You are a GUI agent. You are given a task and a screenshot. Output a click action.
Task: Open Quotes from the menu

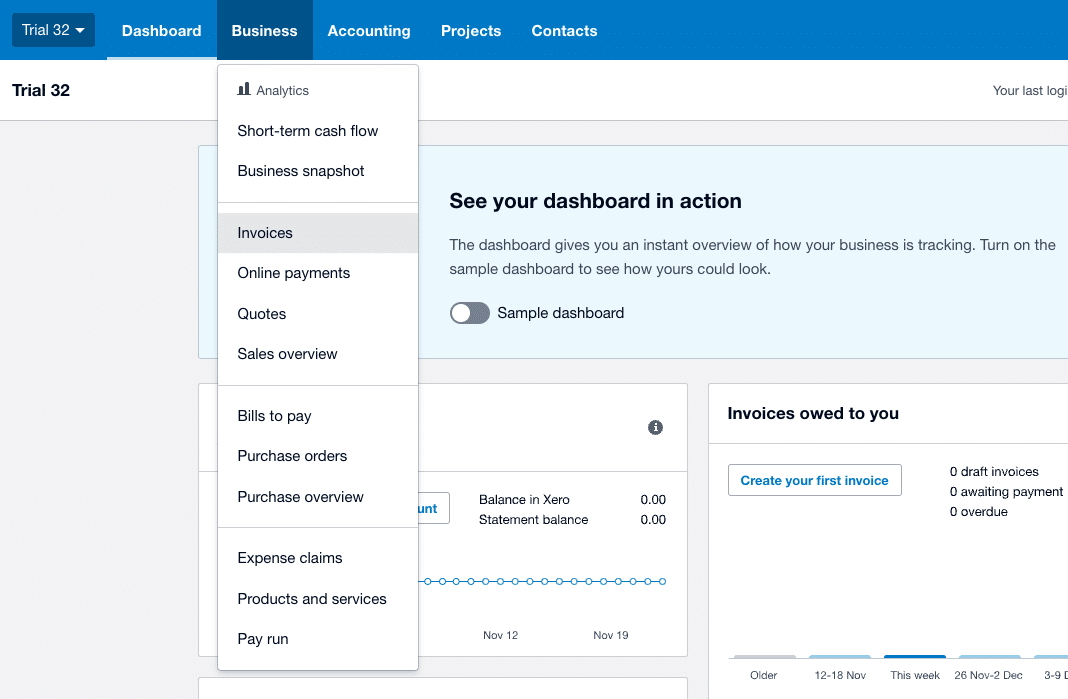(x=317, y=314)
